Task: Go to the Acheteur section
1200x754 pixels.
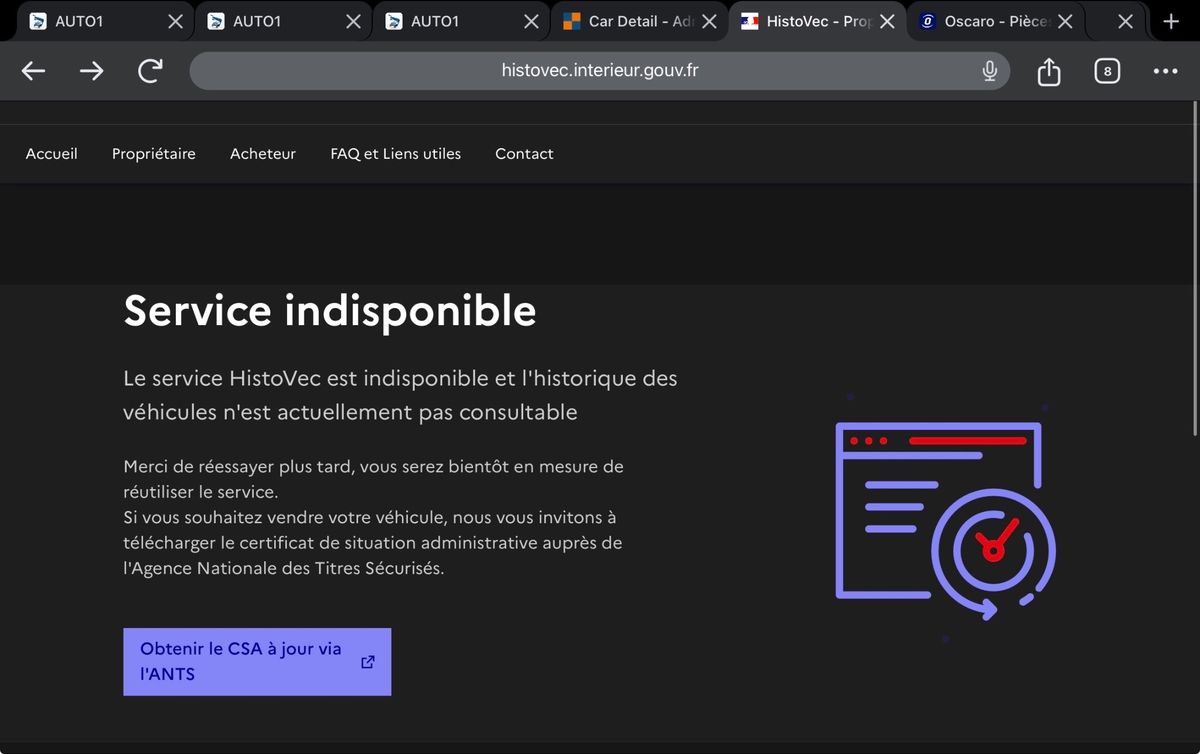Action: (263, 154)
